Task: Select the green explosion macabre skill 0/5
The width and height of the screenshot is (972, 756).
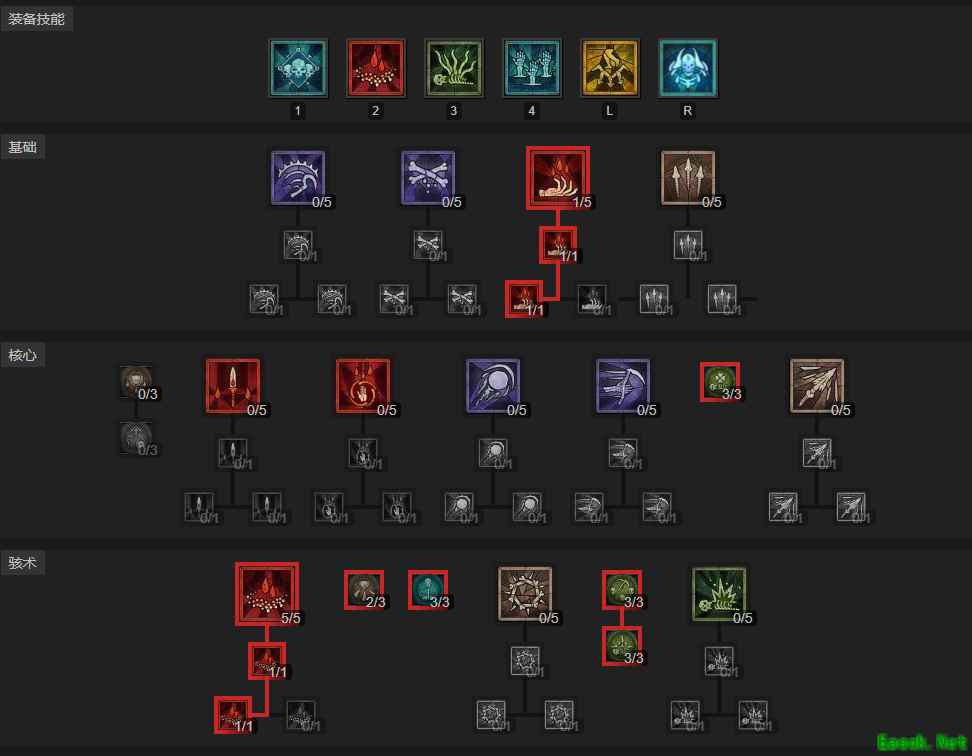Action: (720, 594)
